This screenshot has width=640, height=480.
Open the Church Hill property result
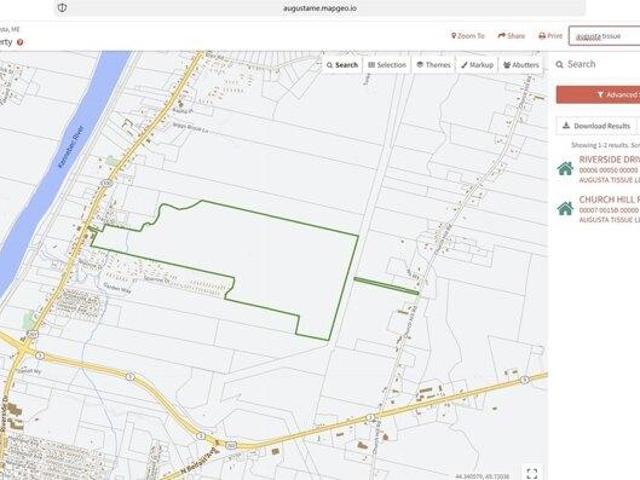(x=609, y=199)
